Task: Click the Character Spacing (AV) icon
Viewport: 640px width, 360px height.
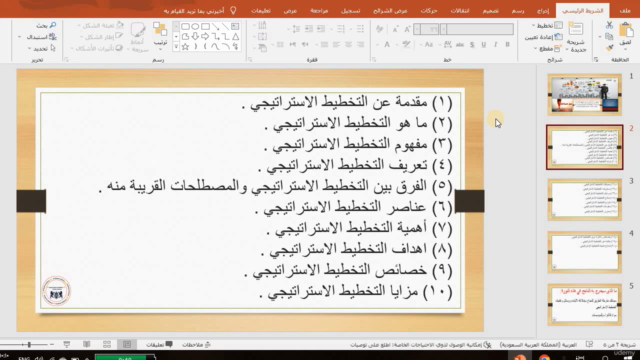Action: tap(447, 45)
